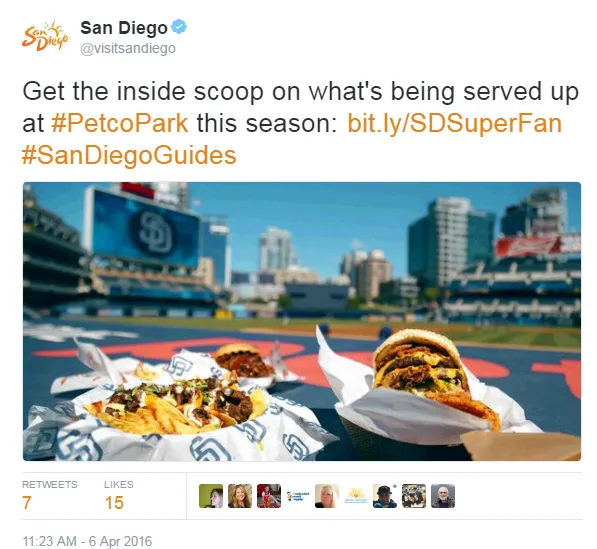Open the football players photo avatar

point(414,496)
